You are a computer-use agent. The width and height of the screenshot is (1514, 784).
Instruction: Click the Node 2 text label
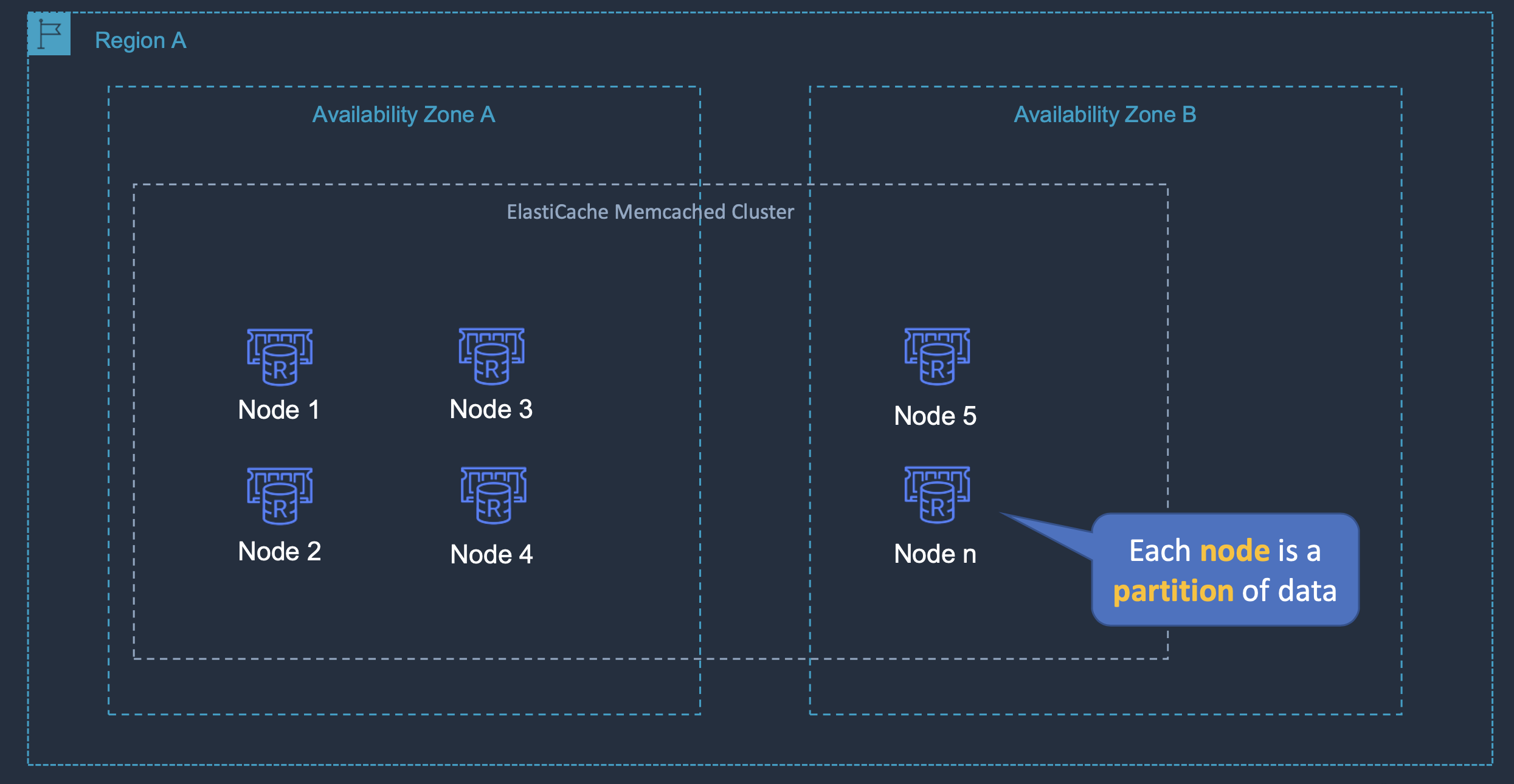pyautogui.click(x=279, y=551)
